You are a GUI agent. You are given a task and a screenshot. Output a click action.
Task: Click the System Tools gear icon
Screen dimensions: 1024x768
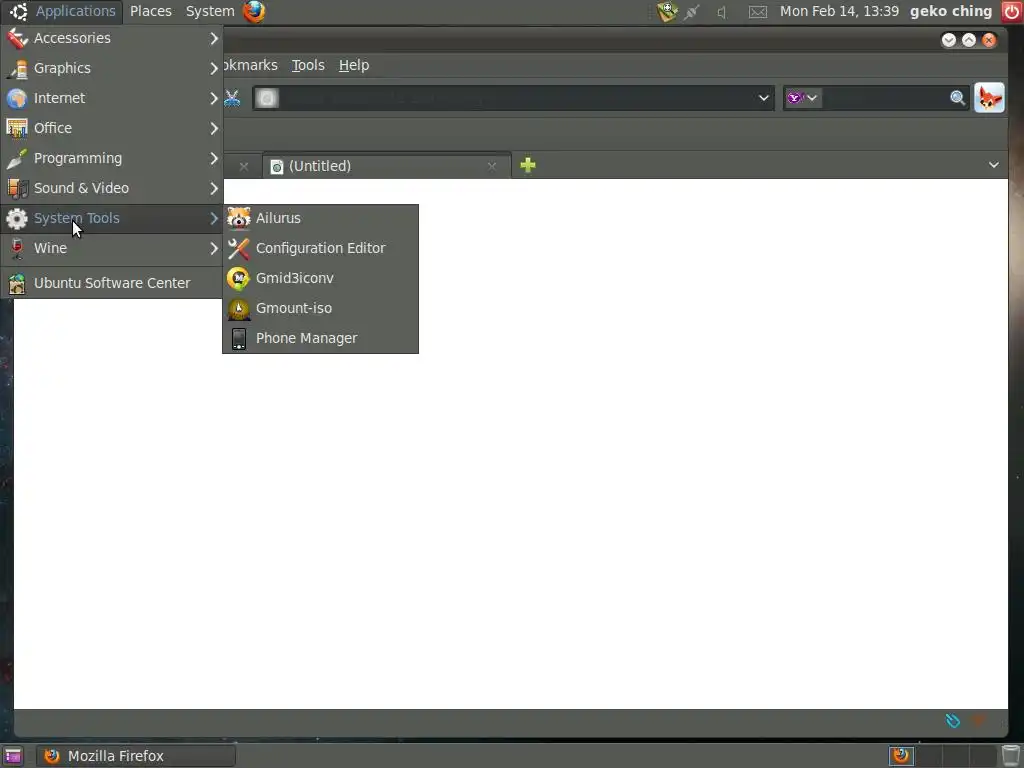[17, 218]
